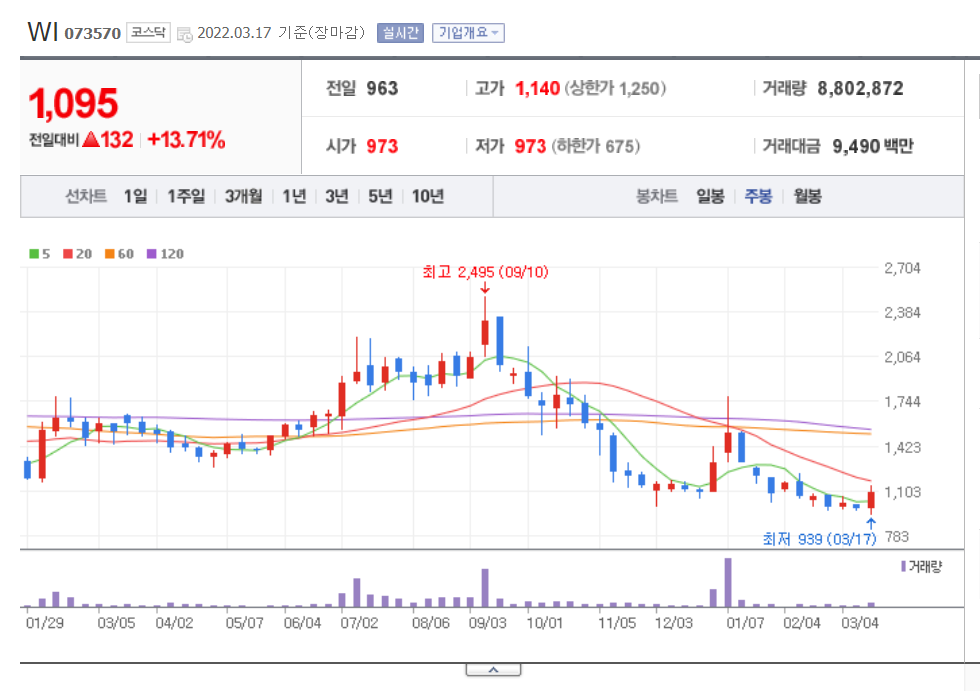The height and width of the screenshot is (691, 980).
Task: Click the WI stock name title
Action: [x=43, y=32]
